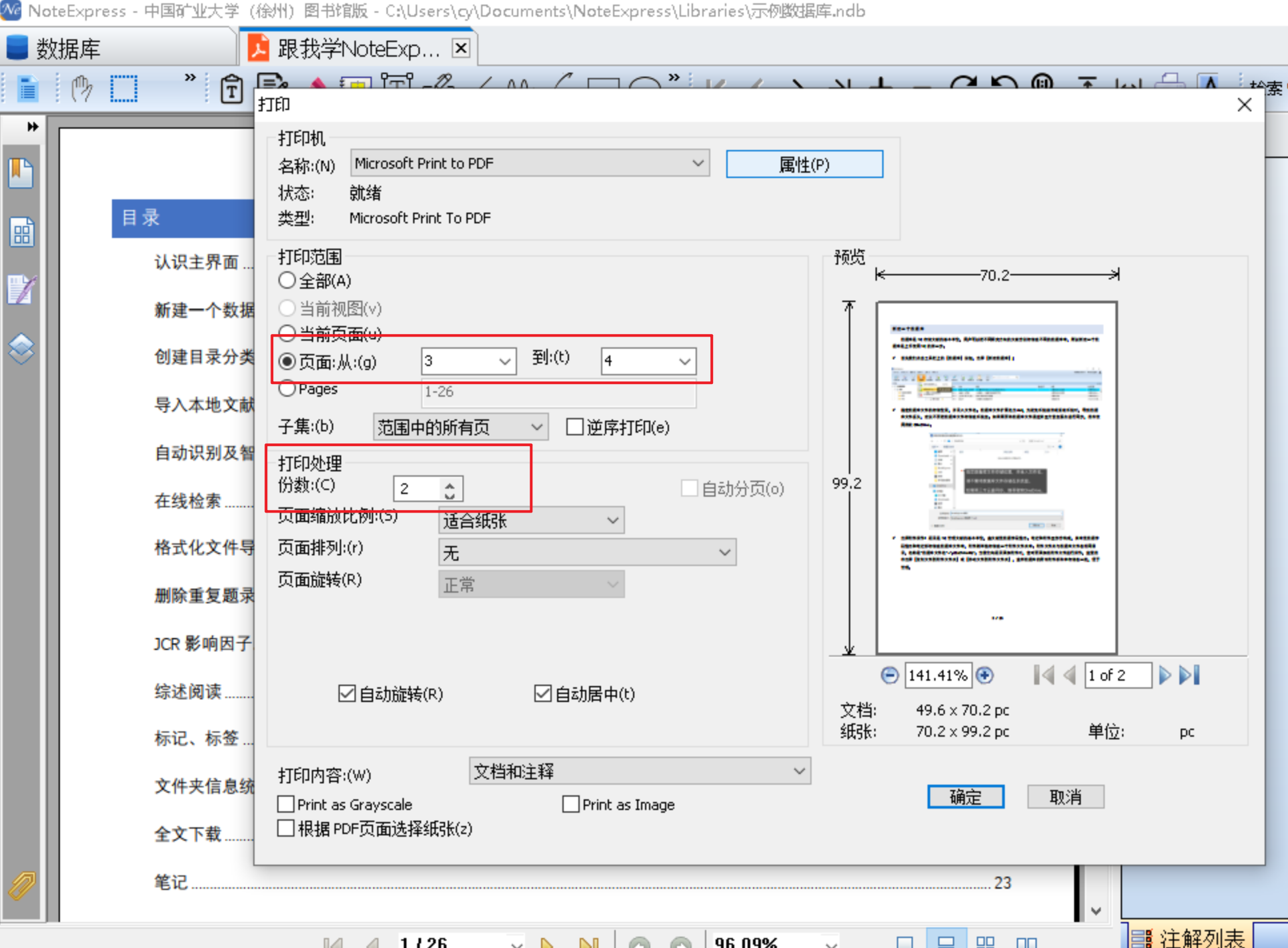Open the 页面缩放比例 dropdown 适合纸张
The width and height of the screenshot is (1288, 948).
(531, 520)
